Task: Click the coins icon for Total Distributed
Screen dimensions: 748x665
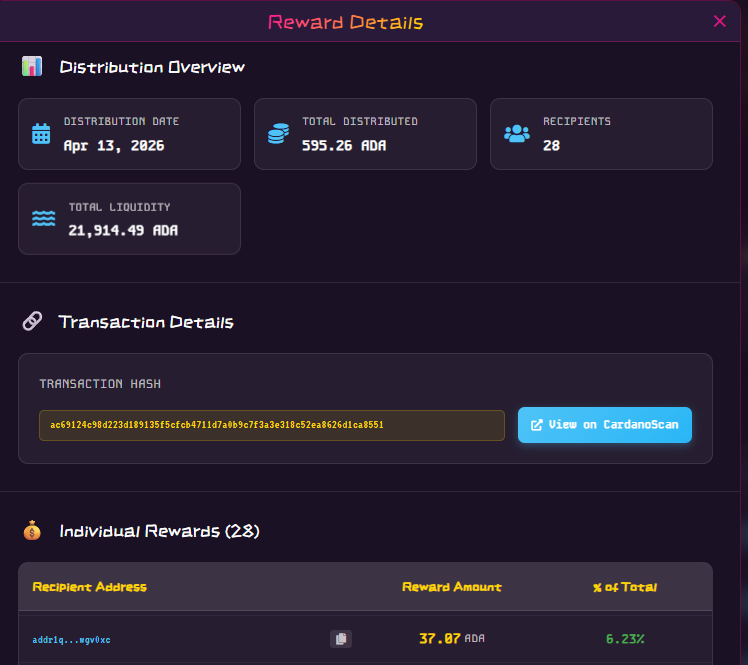Action: coord(278,134)
